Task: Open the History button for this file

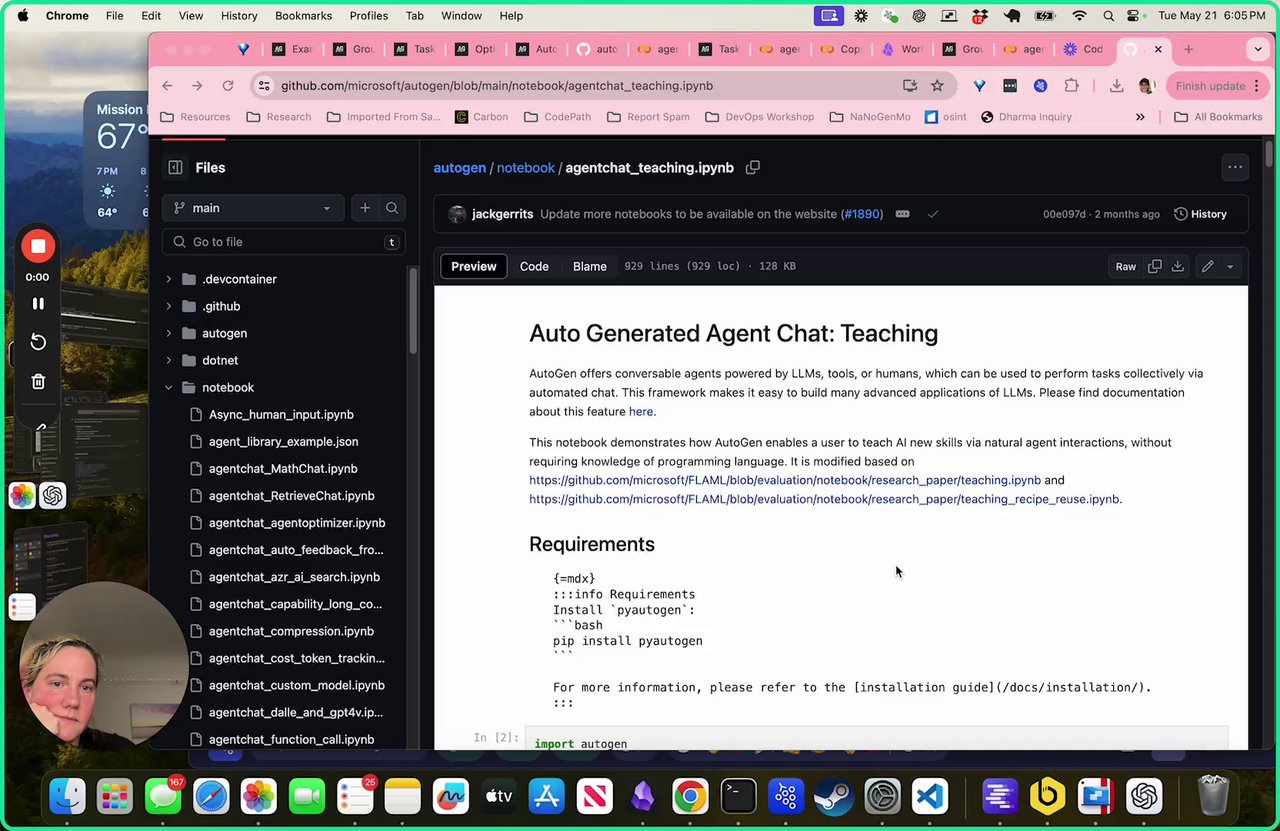Action: coord(1200,214)
